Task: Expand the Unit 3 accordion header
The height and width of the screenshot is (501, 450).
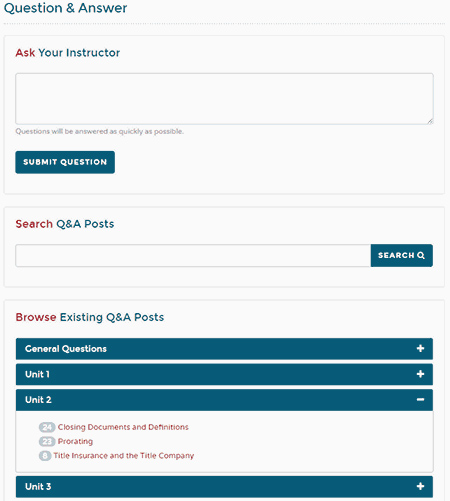Action: coord(224,487)
